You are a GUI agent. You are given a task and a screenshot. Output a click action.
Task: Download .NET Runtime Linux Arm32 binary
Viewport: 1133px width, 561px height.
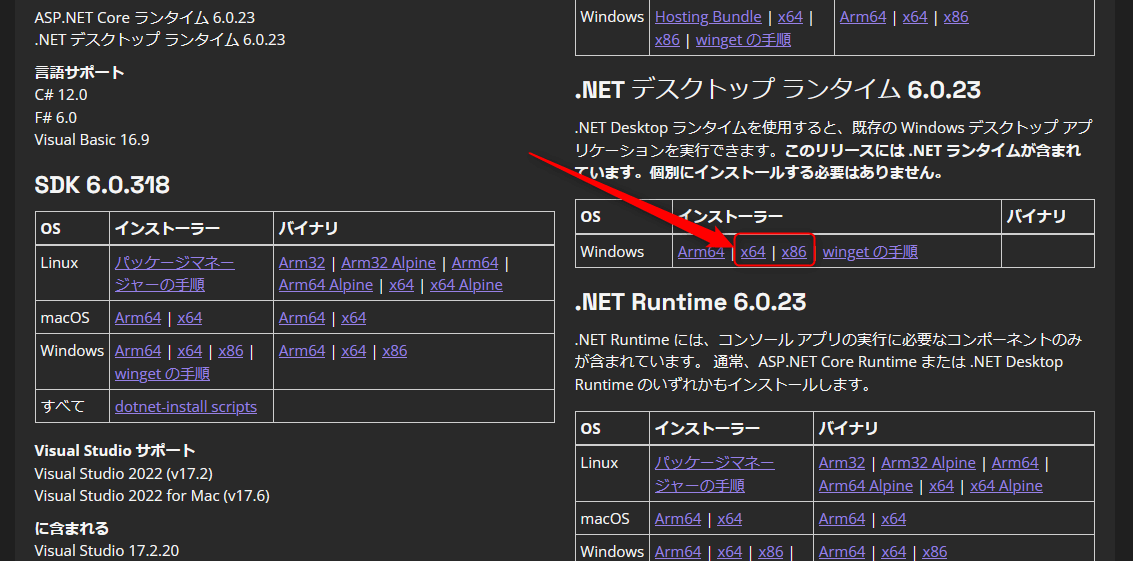[x=842, y=463]
